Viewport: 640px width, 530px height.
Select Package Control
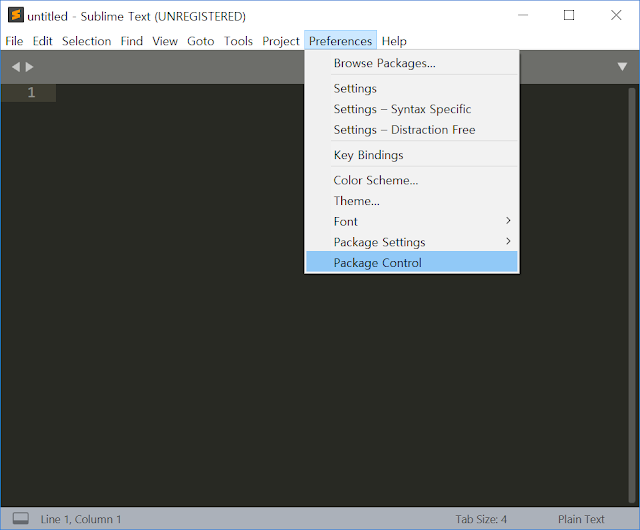(x=412, y=263)
